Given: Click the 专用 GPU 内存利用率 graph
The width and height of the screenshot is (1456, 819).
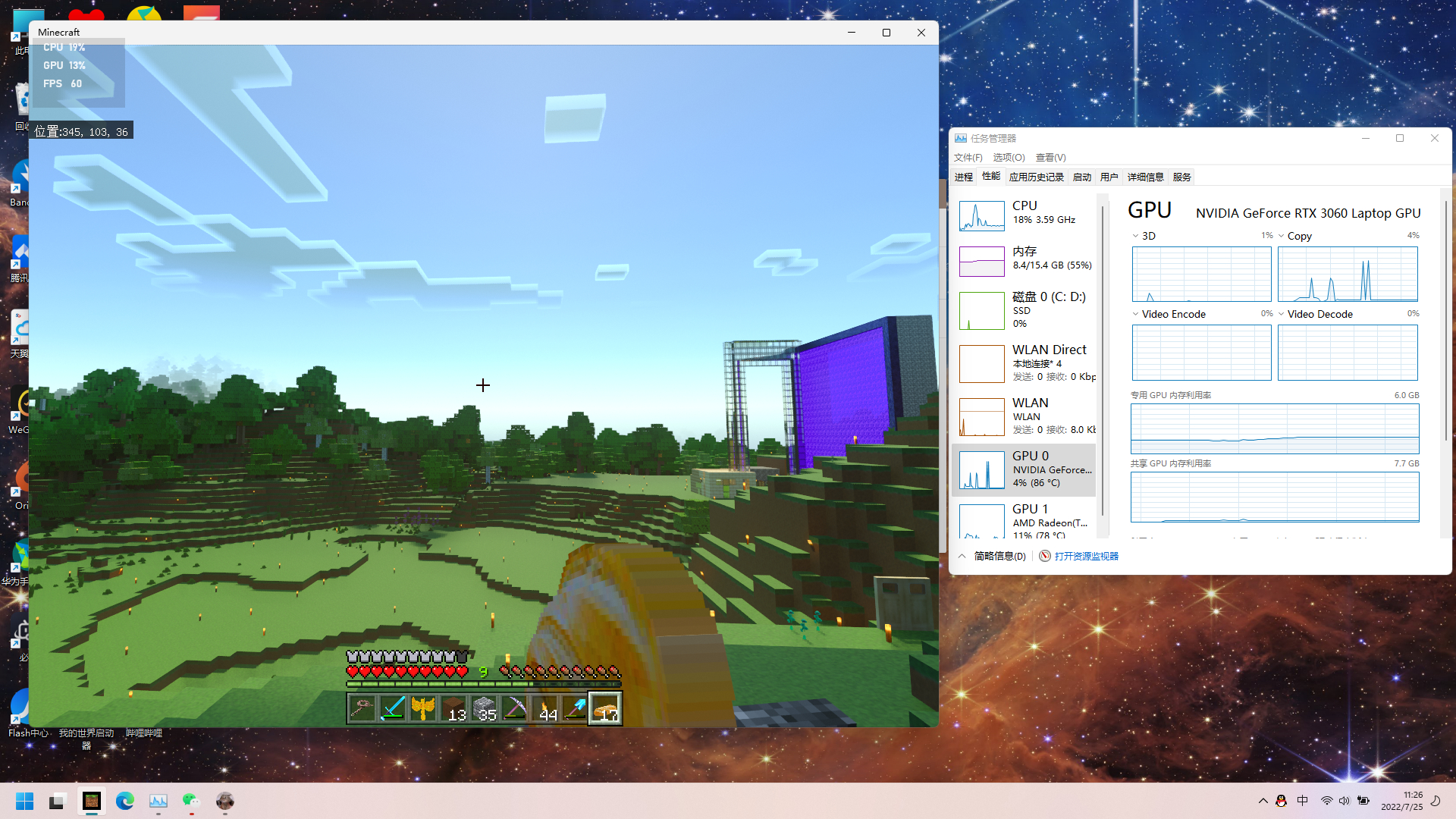Looking at the screenshot, I should (x=1275, y=429).
